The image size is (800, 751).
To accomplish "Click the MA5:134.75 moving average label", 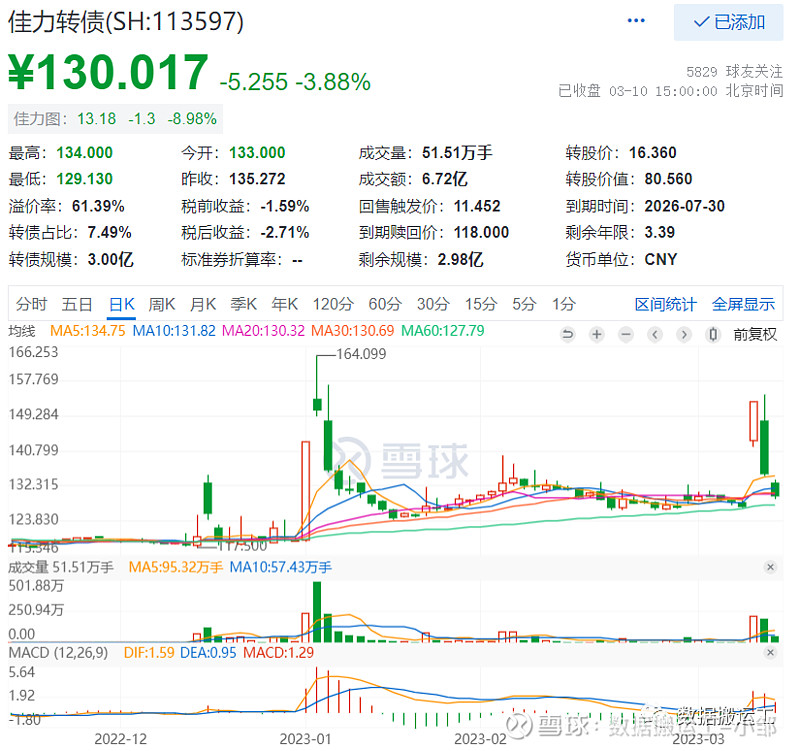I will tap(87, 331).
